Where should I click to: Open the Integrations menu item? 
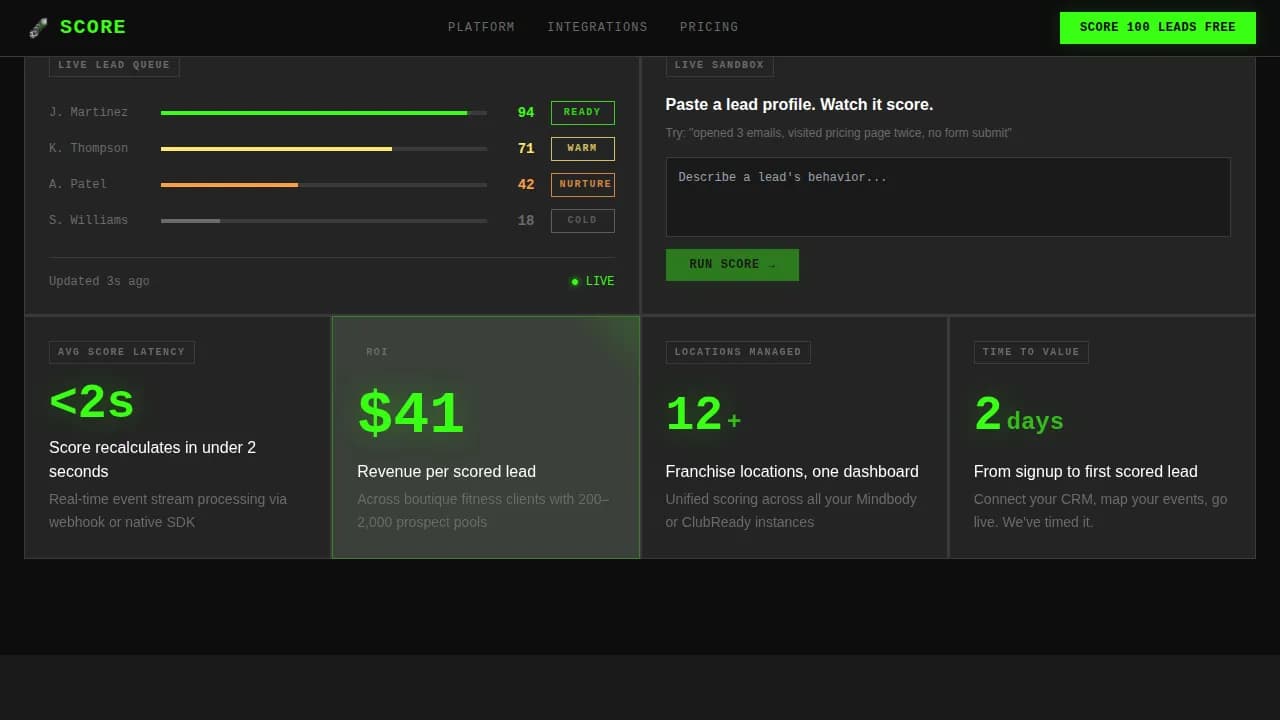tap(597, 27)
